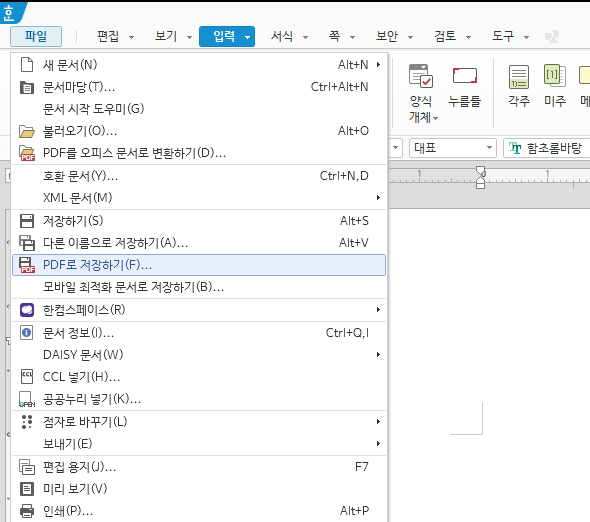Click the 미주 endnote icon
Image resolution: width=590 pixels, height=522 pixels.
click(555, 75)
